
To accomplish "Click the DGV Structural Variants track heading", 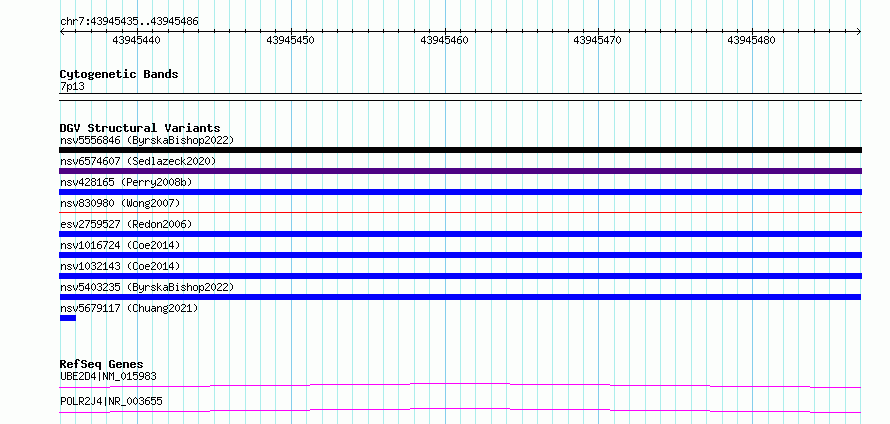I will point(140,128).
